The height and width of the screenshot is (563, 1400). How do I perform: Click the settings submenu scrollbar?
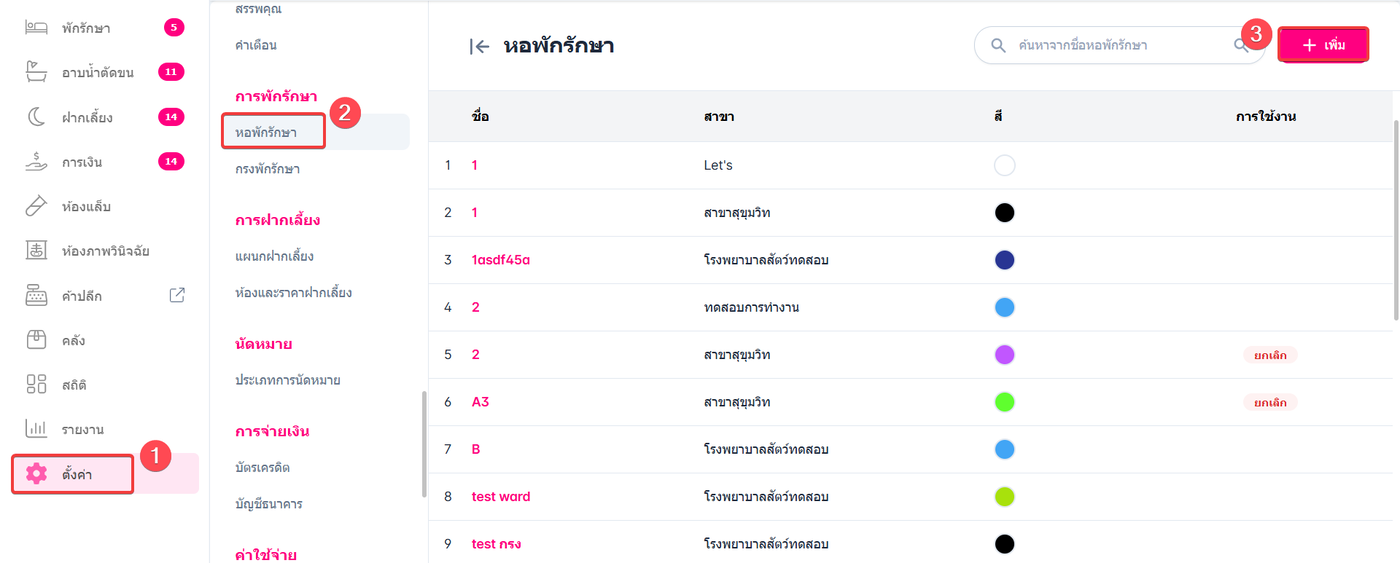click(x=423, y=442)
